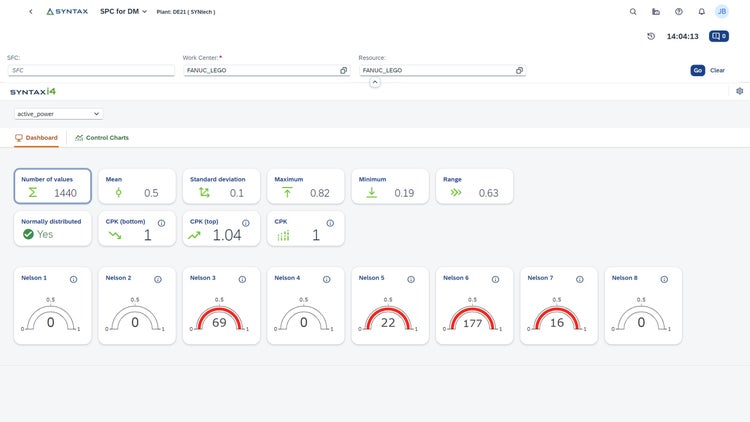Viewport: 750px width, 422px height.
Task: Open the JB user avatar menu
Action: (722, 11)
